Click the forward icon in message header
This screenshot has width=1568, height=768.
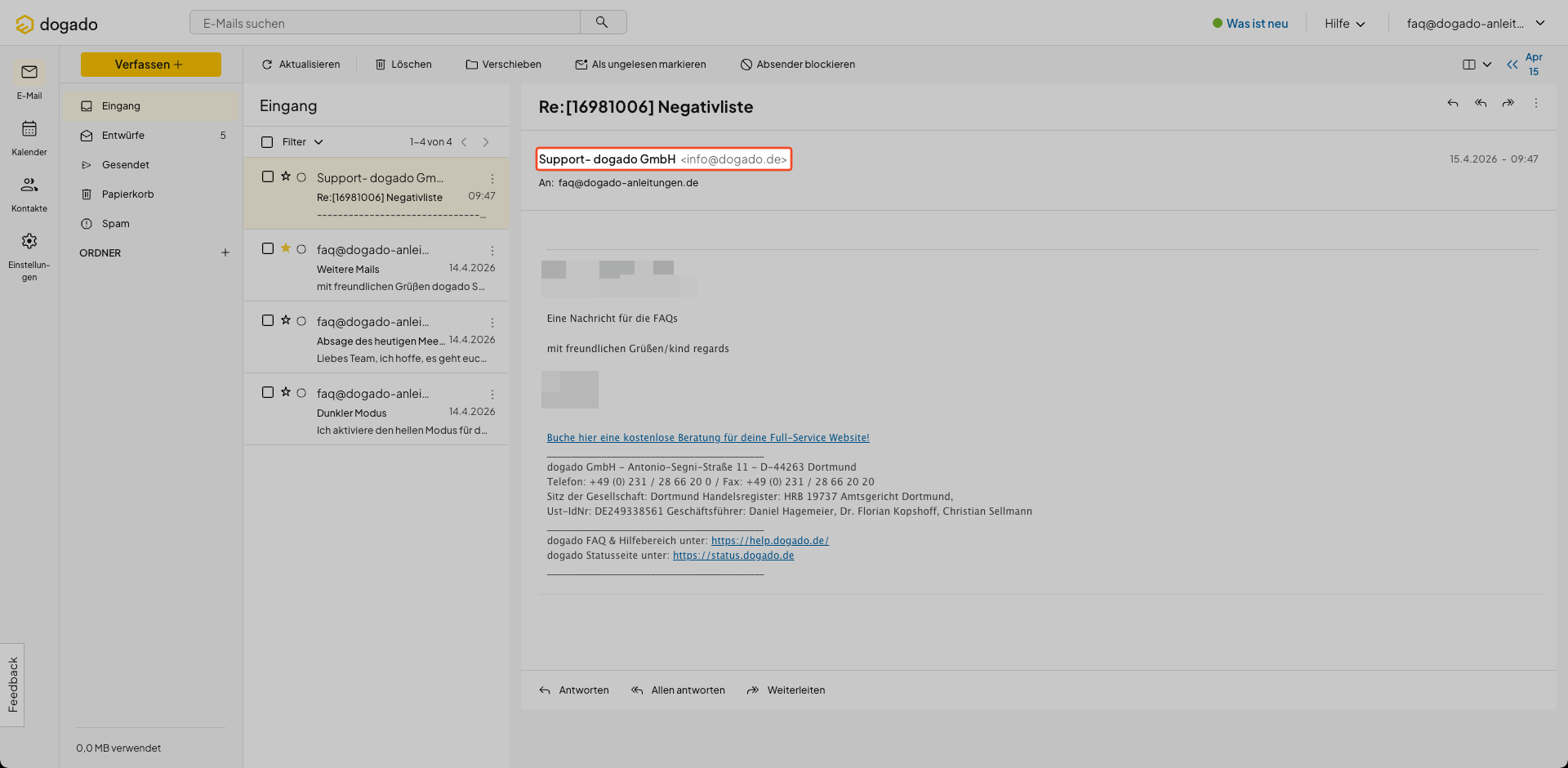pyautogui.click(x=1508, y=103)
